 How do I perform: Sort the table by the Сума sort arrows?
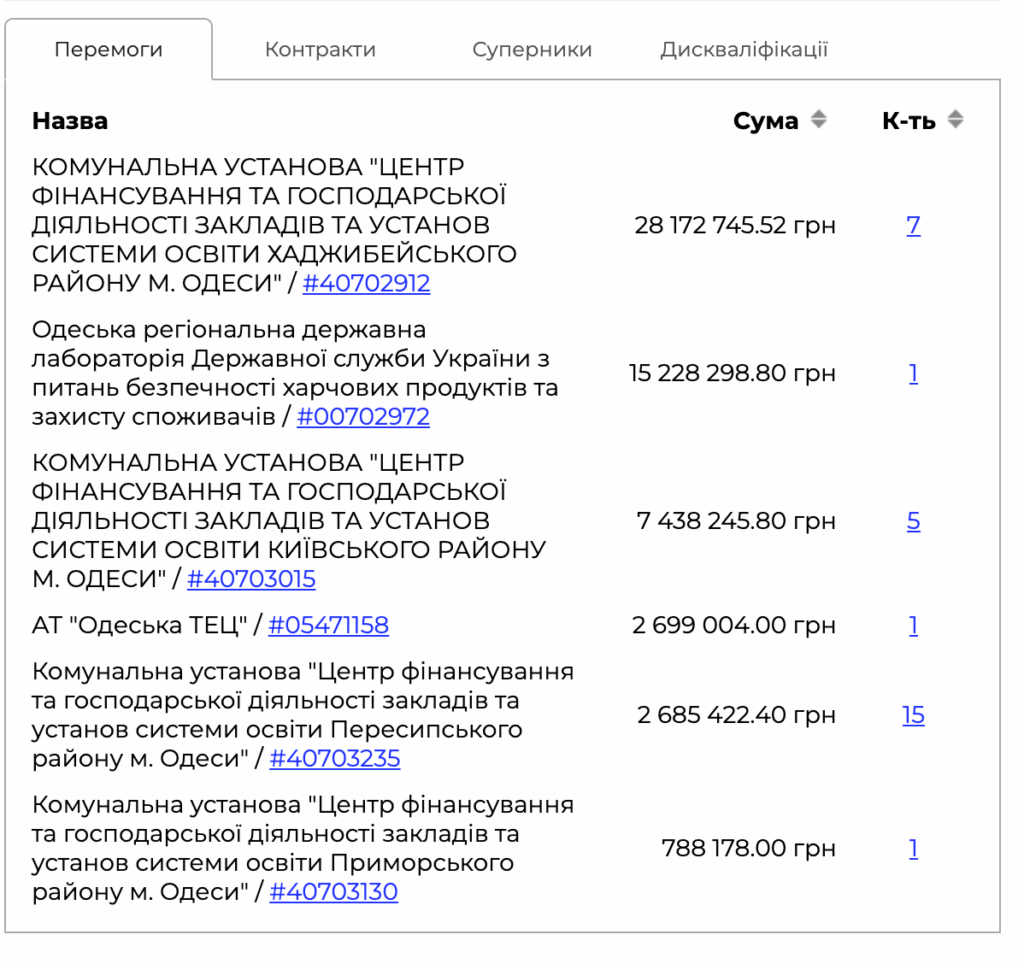819,121
